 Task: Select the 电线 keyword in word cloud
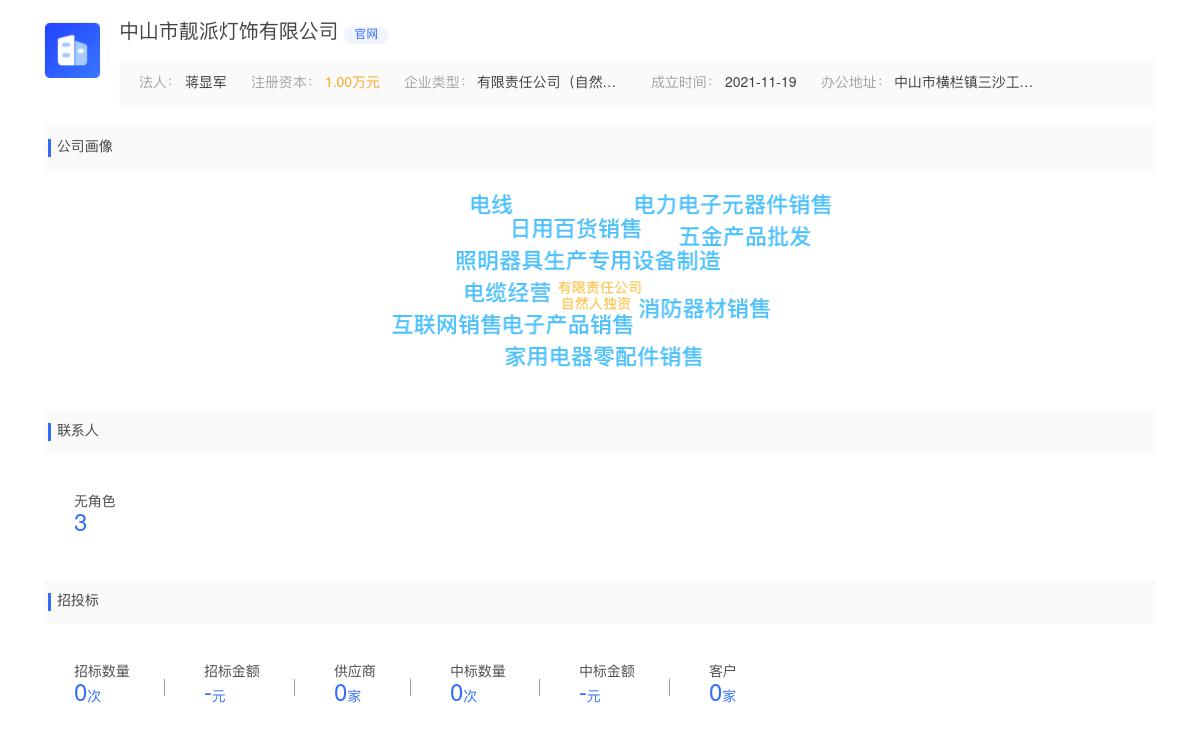coord(491,205)
